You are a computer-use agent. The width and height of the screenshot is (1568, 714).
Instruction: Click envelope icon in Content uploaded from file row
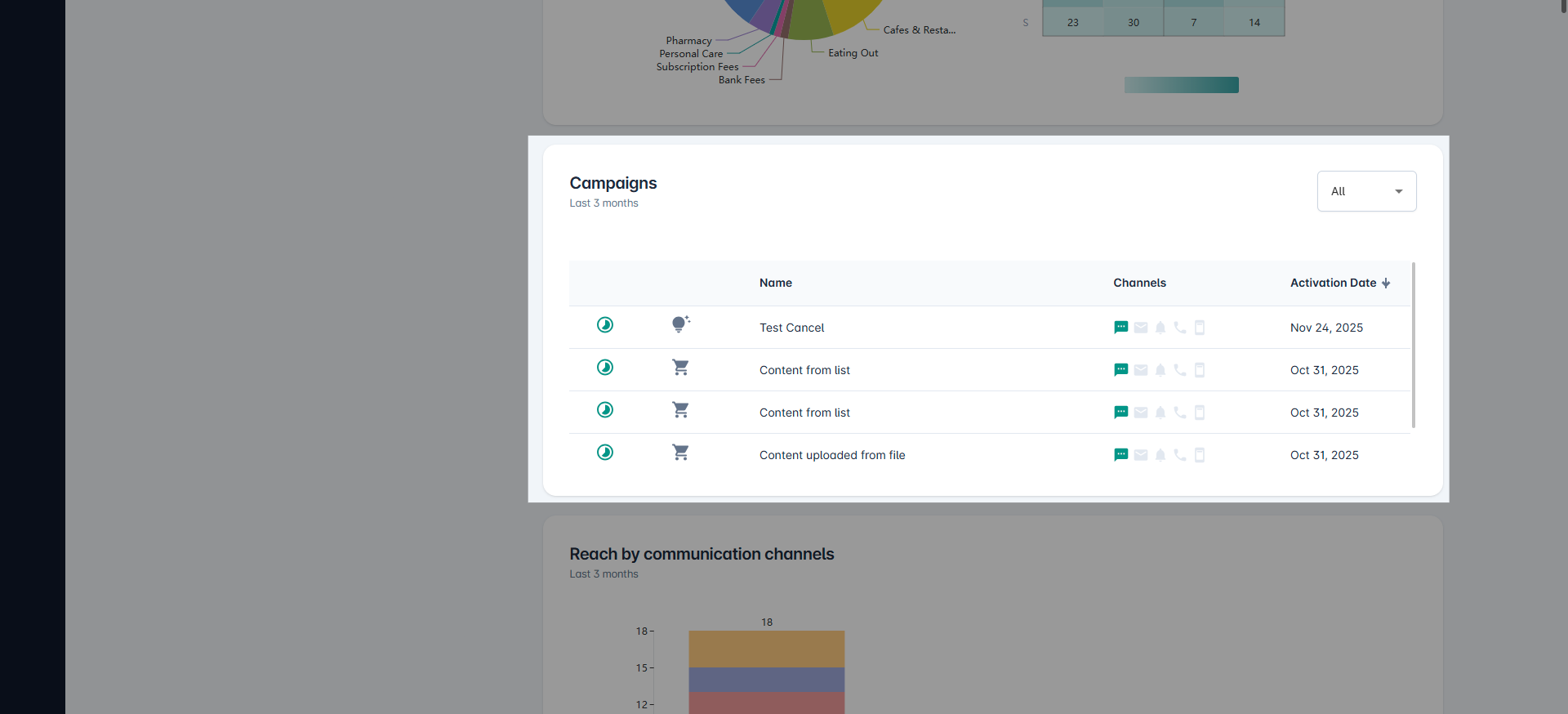(1141, 455)
